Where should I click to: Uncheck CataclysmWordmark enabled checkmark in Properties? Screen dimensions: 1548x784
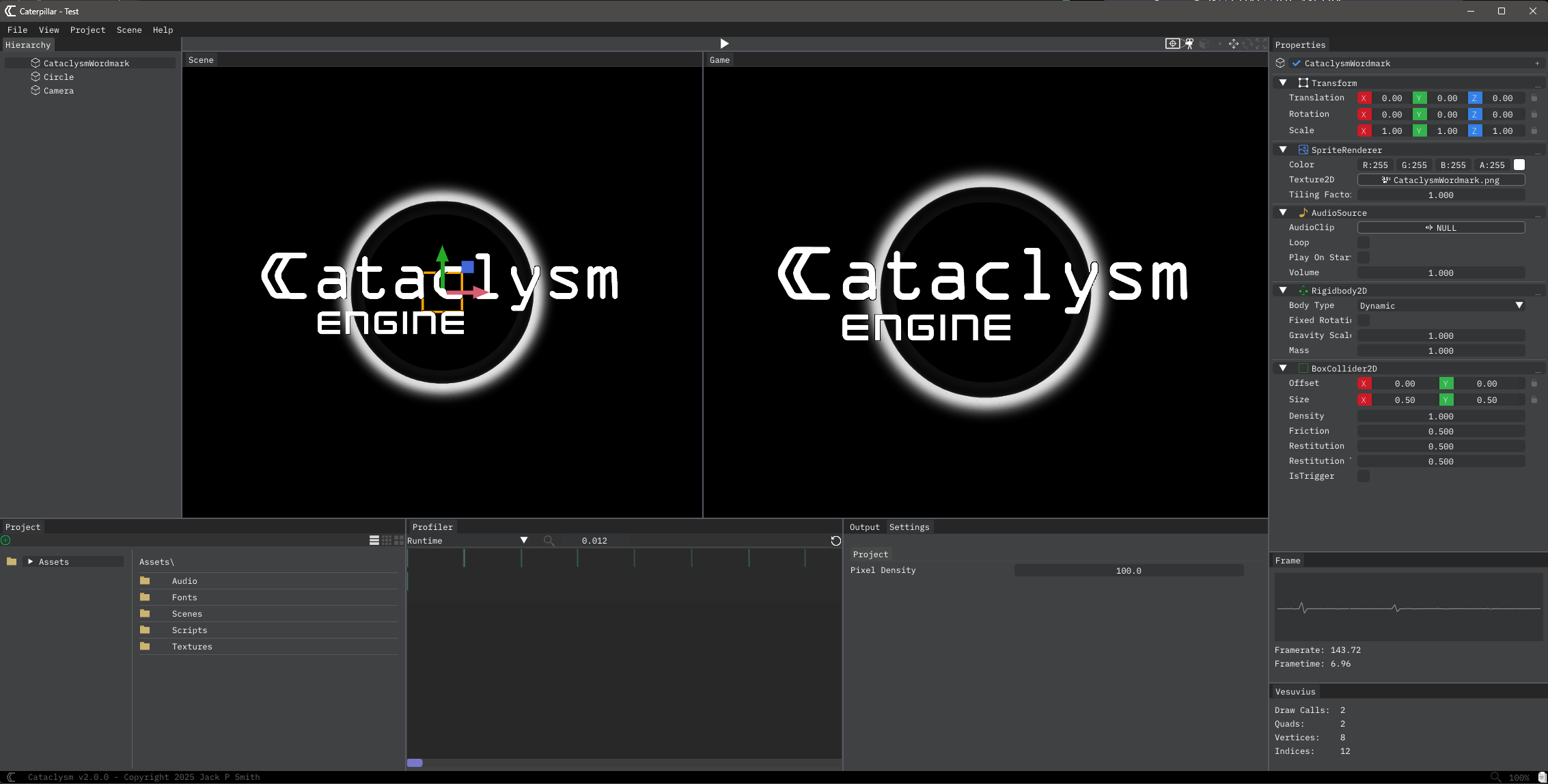(1297, 64)
